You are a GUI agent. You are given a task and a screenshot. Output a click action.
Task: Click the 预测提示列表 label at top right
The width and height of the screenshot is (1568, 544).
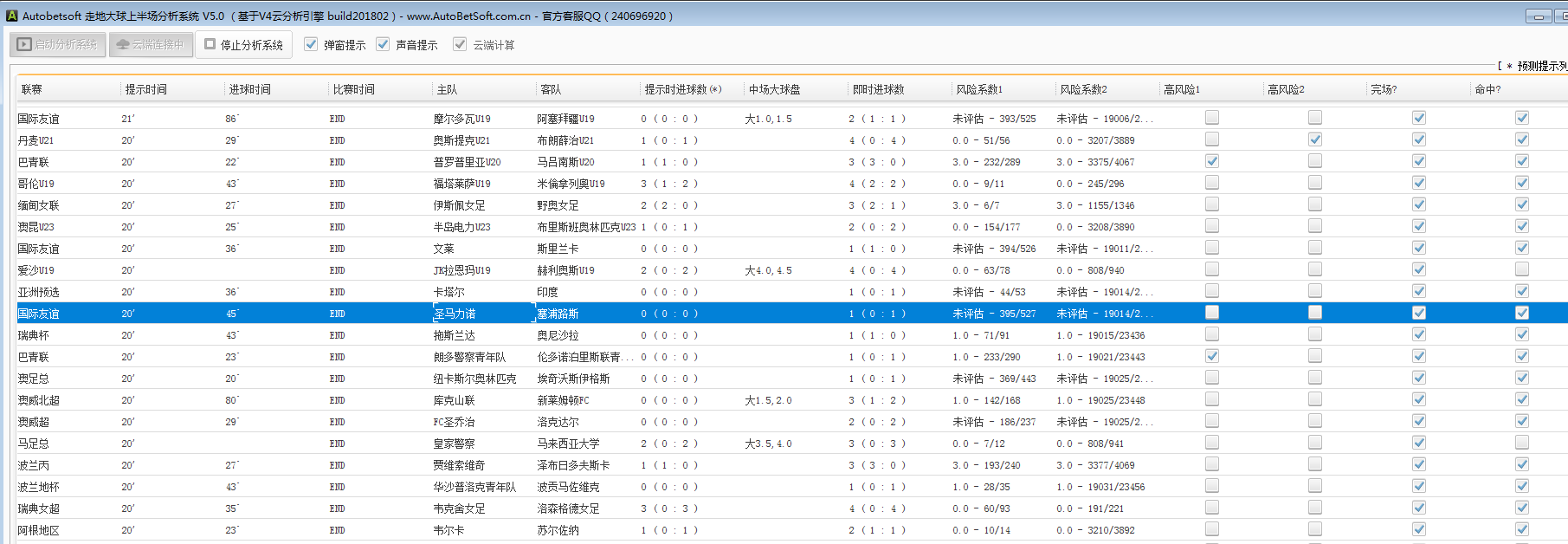[x=1540, y=66]
